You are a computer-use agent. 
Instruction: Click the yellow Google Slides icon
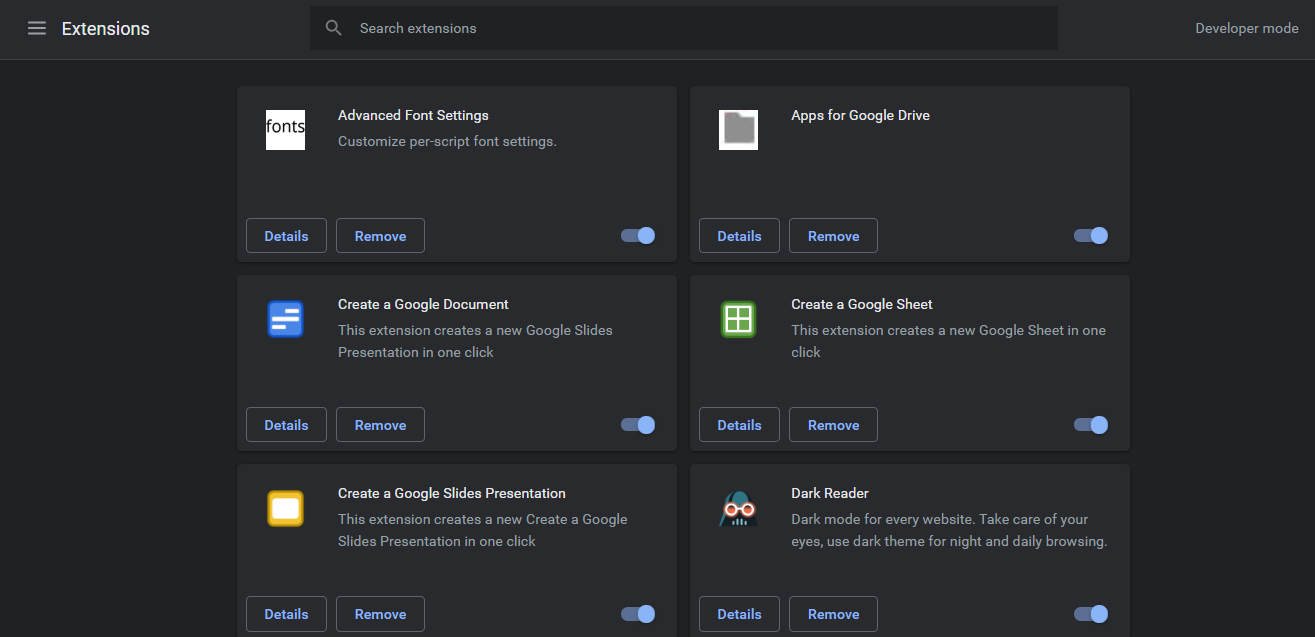click(285, 508)
